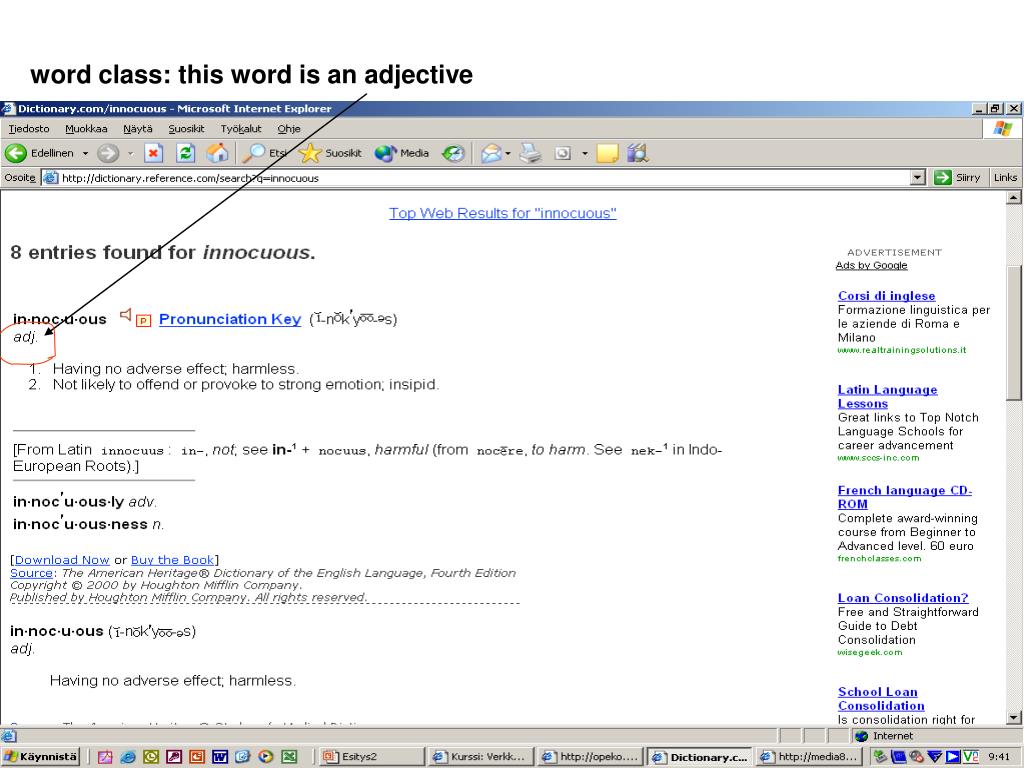Open Suosikit favorites star button
This screenshot has height=768, width=1024.
coord(330,153)
